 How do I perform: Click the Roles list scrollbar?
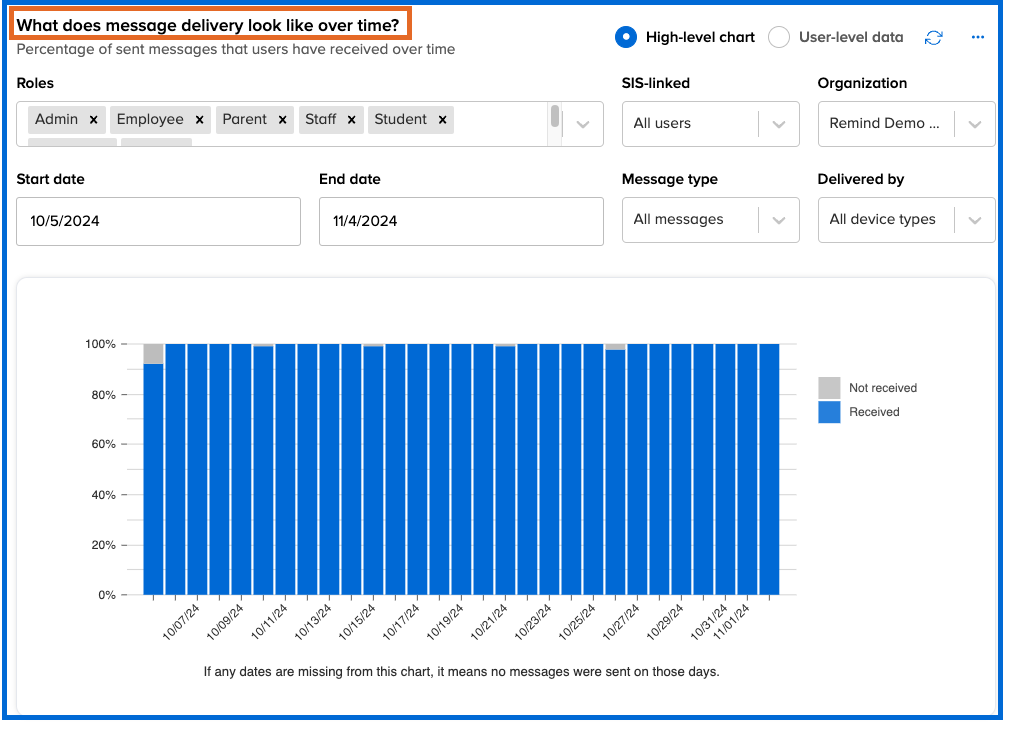pyautogui.click(x=554, y=116)
